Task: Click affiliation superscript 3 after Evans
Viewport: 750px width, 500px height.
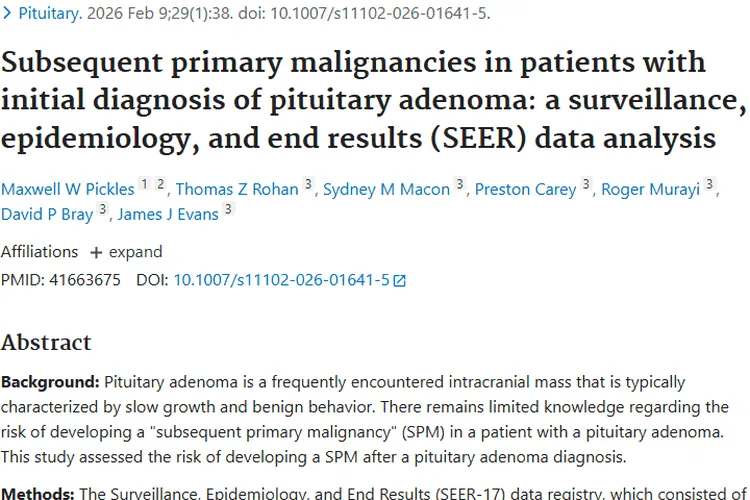Action: click(228, 209)
